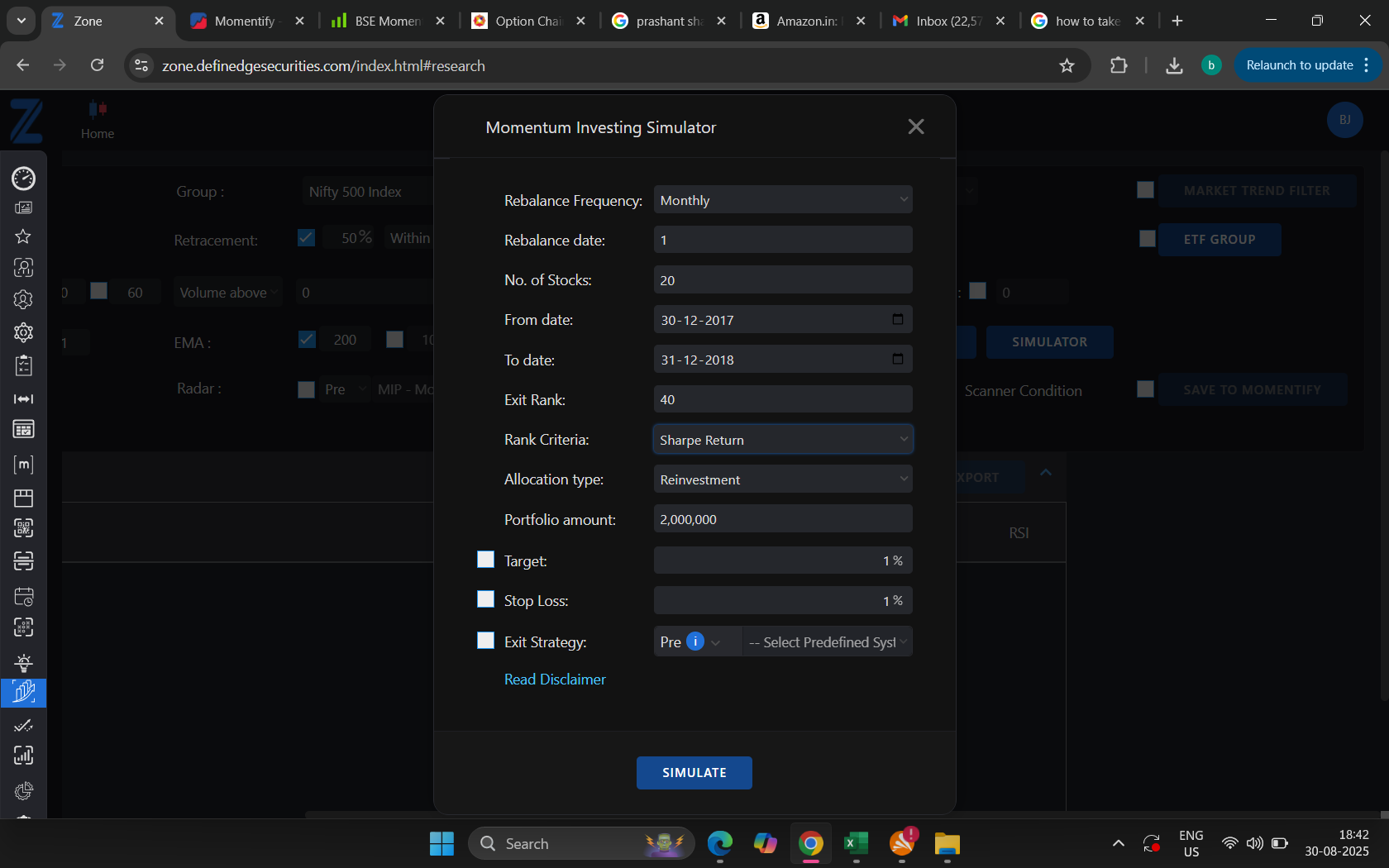Enable the Target checkbox
The height and width of the screenshot is (868, 1389).
(x=485, y=560)
